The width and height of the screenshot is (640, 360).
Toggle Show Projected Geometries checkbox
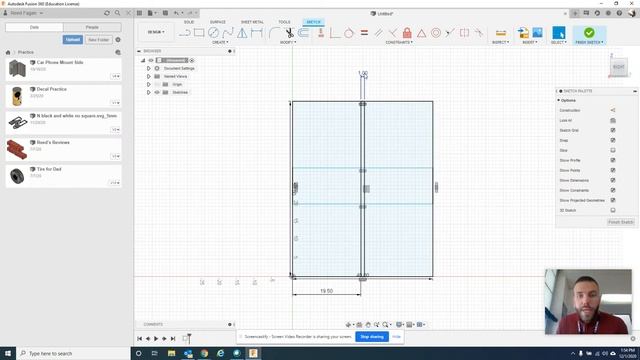pyautogui.click(x=613, y=200)
